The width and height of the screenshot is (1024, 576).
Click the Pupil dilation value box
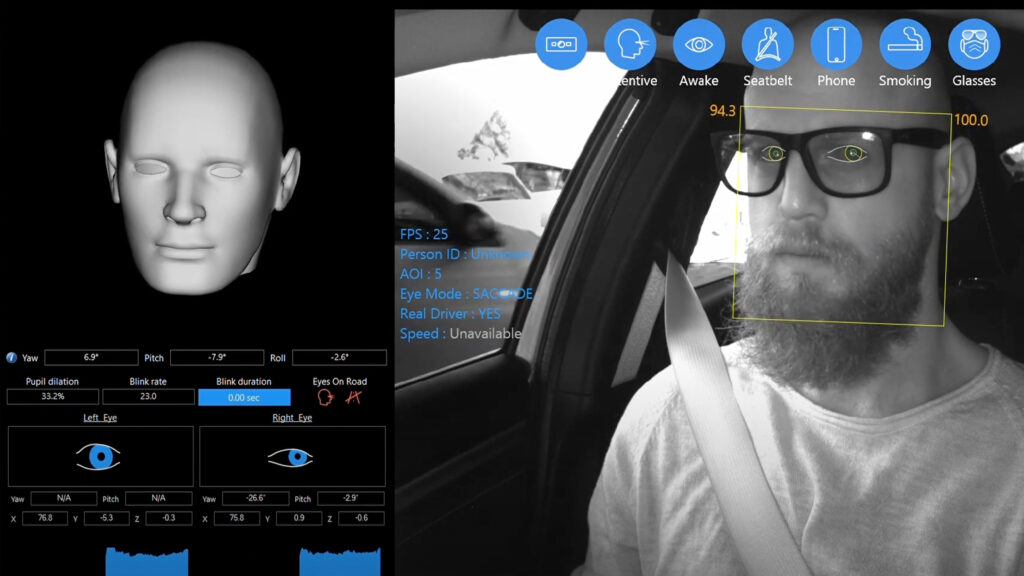(x=51, y=397)
